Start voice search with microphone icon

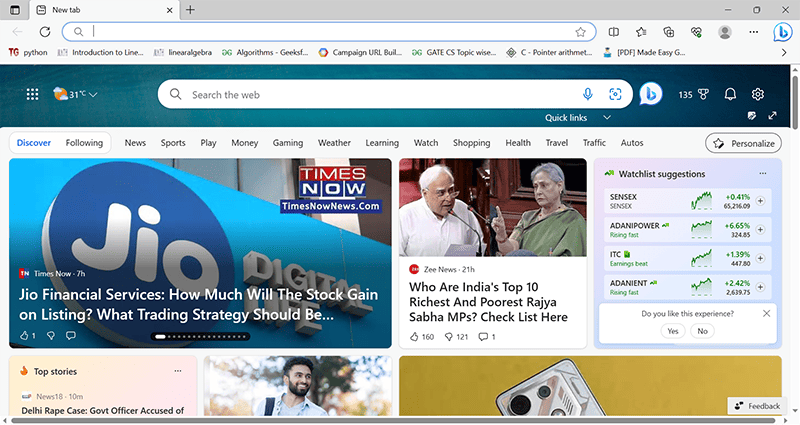pyautogui.click(x=588, y=94)
